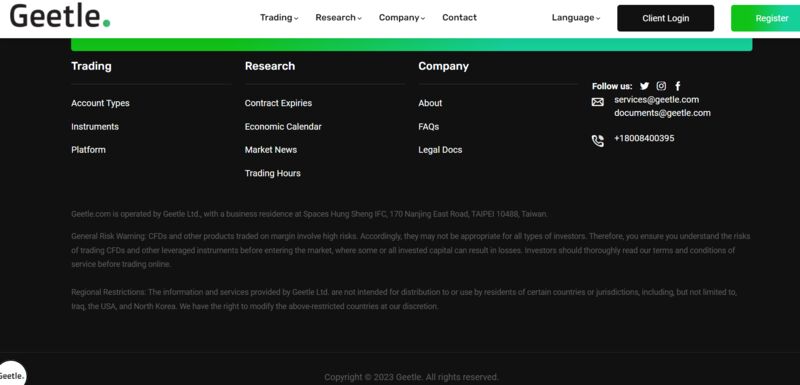The width and height of the screenshot is (800, 385).
Task: Open the Trading Hours link
Action: 272,173
